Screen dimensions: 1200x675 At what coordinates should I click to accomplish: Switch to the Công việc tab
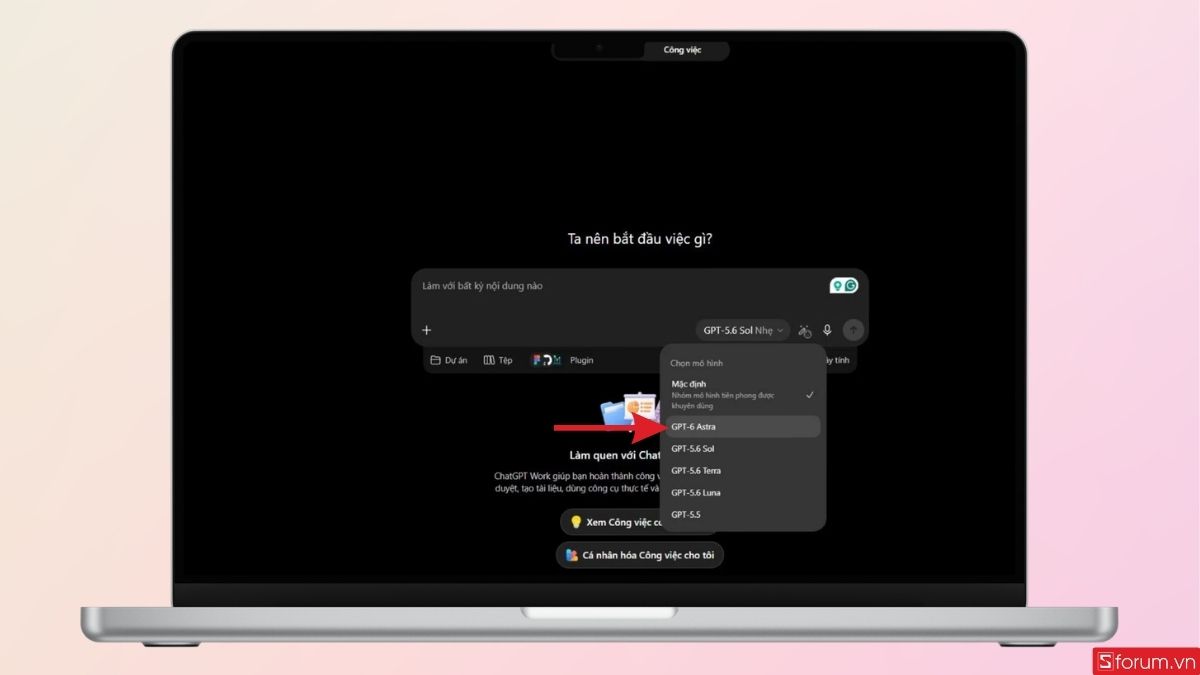tap(682, 50)
